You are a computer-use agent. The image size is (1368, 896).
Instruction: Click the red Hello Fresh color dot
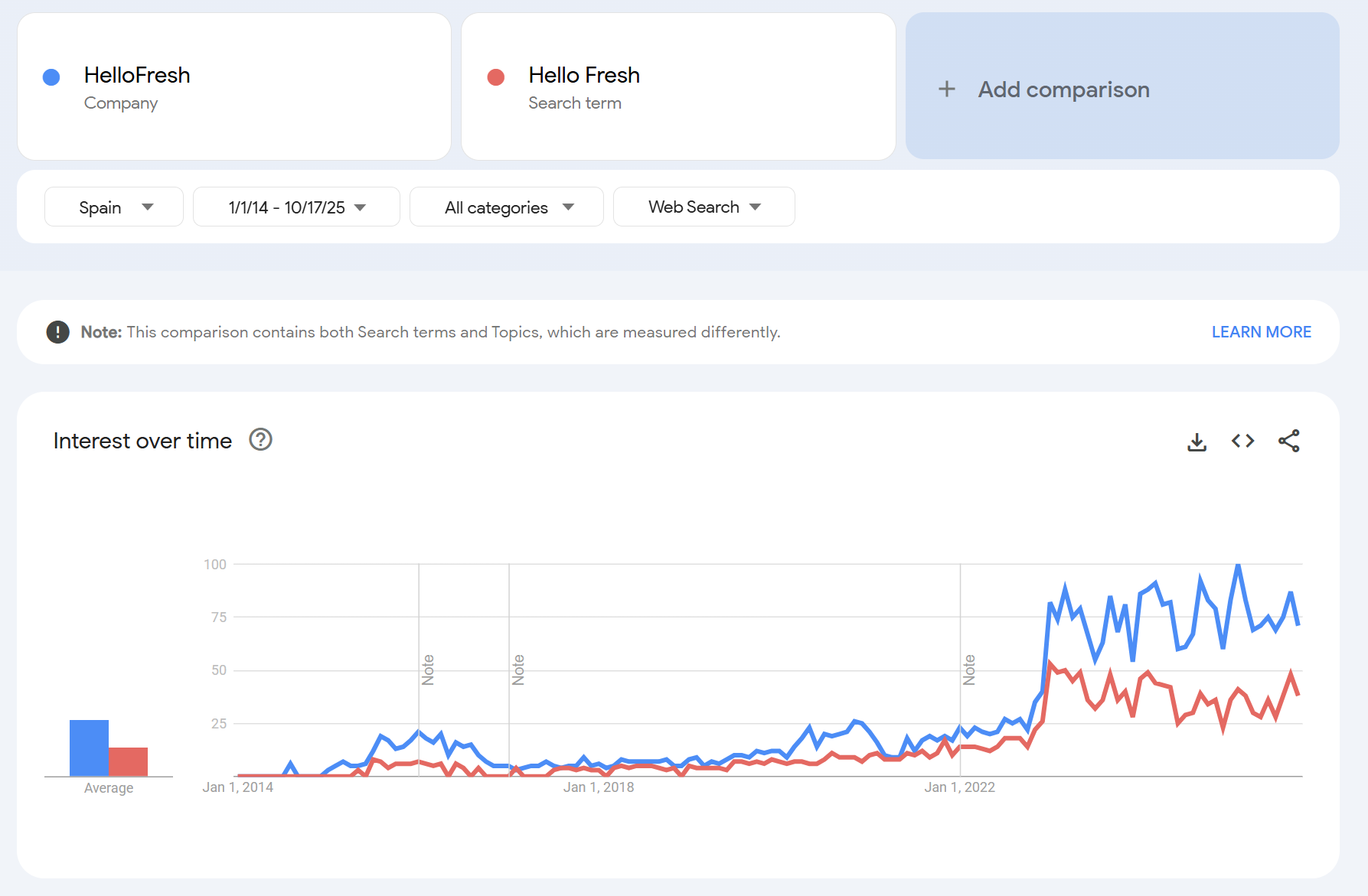pos(496,77)
